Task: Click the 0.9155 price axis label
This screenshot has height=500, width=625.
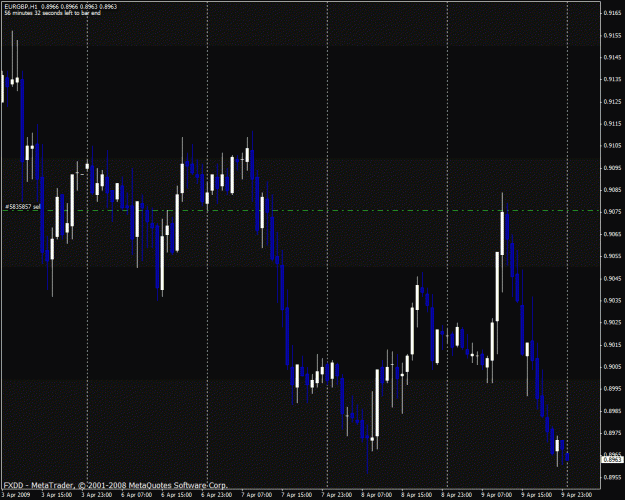Action: (x=612, y=35)
